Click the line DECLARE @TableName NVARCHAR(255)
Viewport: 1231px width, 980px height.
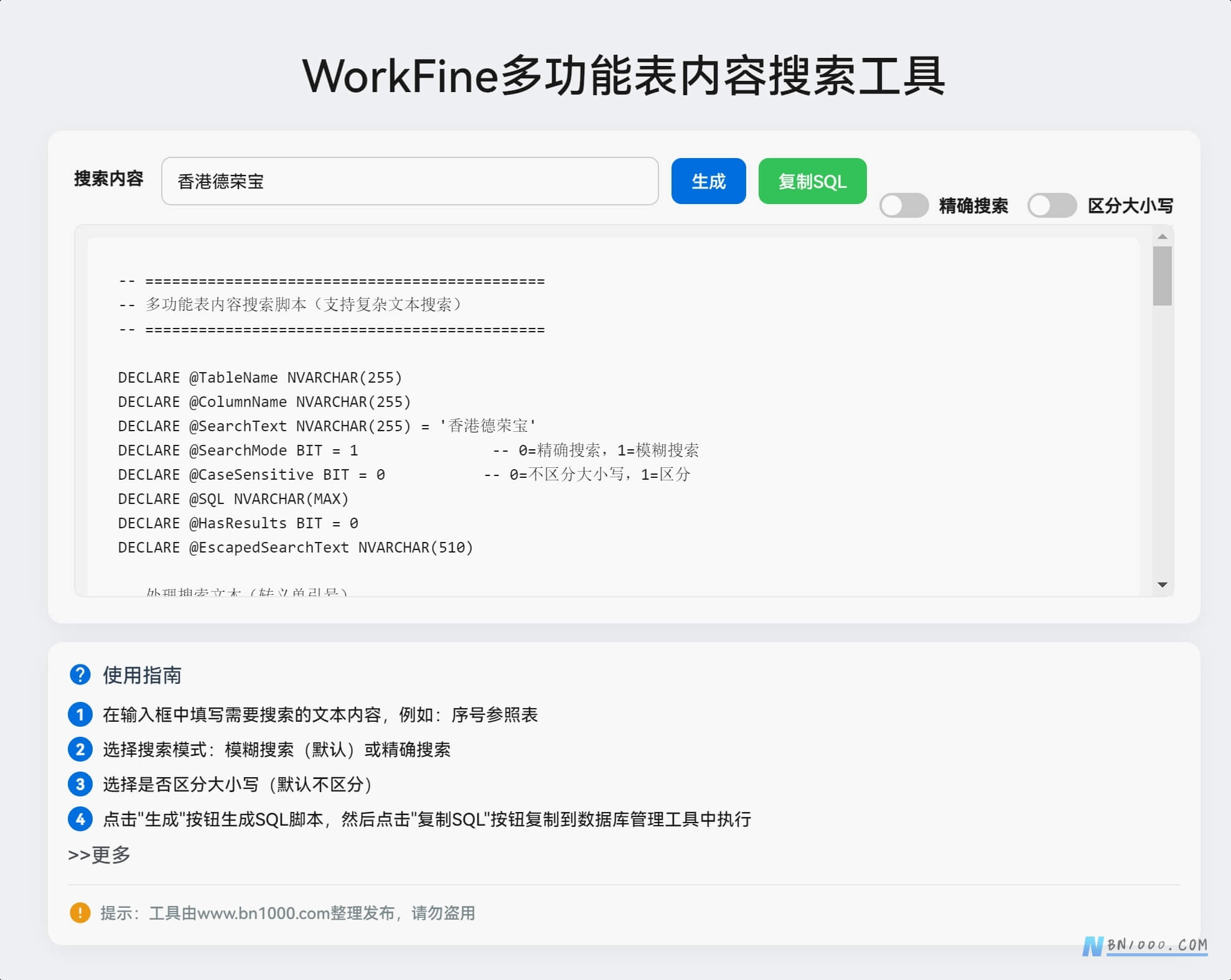coord(260,378)
